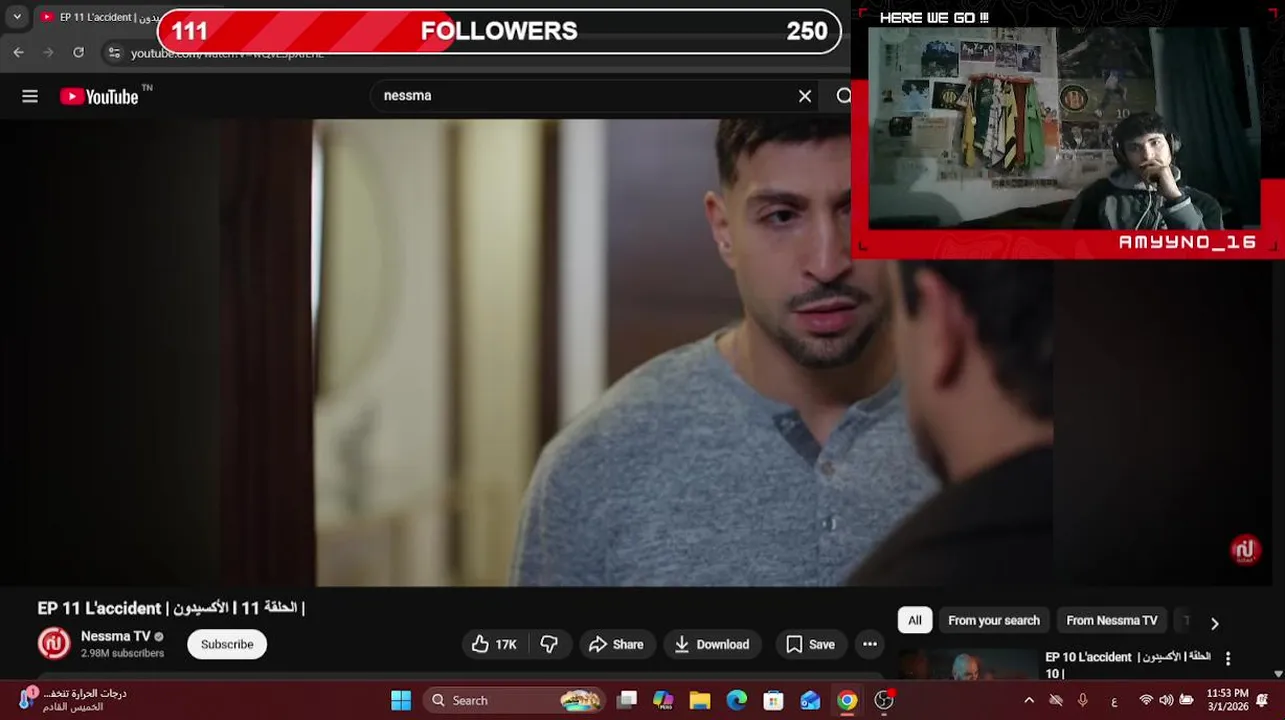Open the notifications bell icon
Viewport: 1285px width, 720px height.
(x=1263, y=700)
